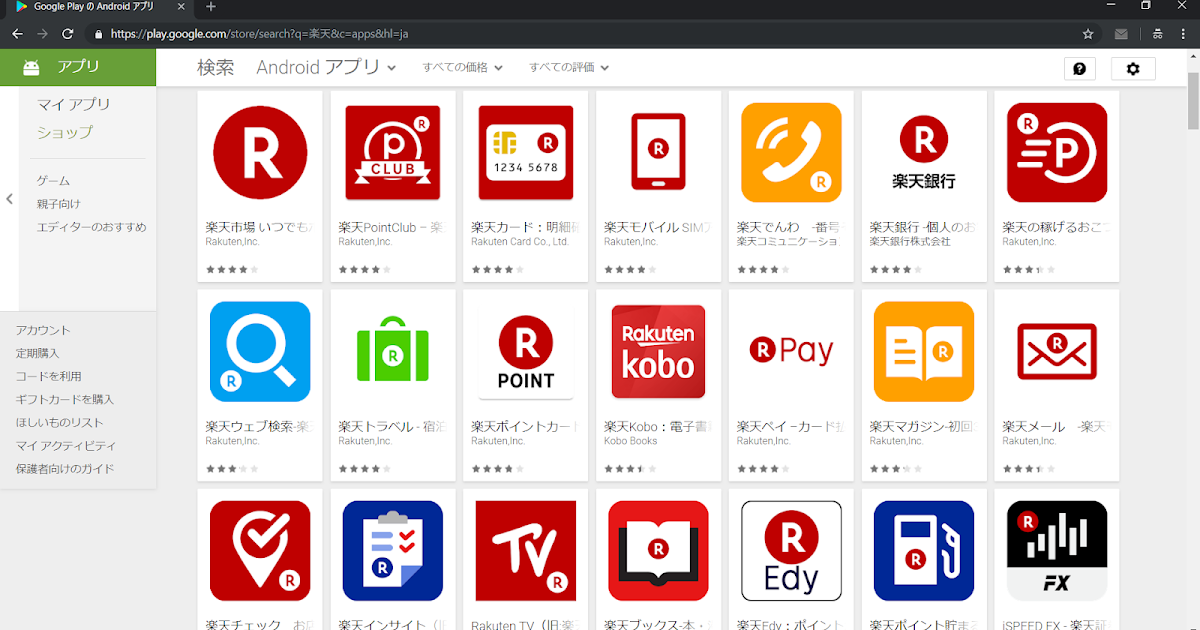Open Chrome menu three dots
This screenshot has height=630, width=1200.
(1184, 33)
